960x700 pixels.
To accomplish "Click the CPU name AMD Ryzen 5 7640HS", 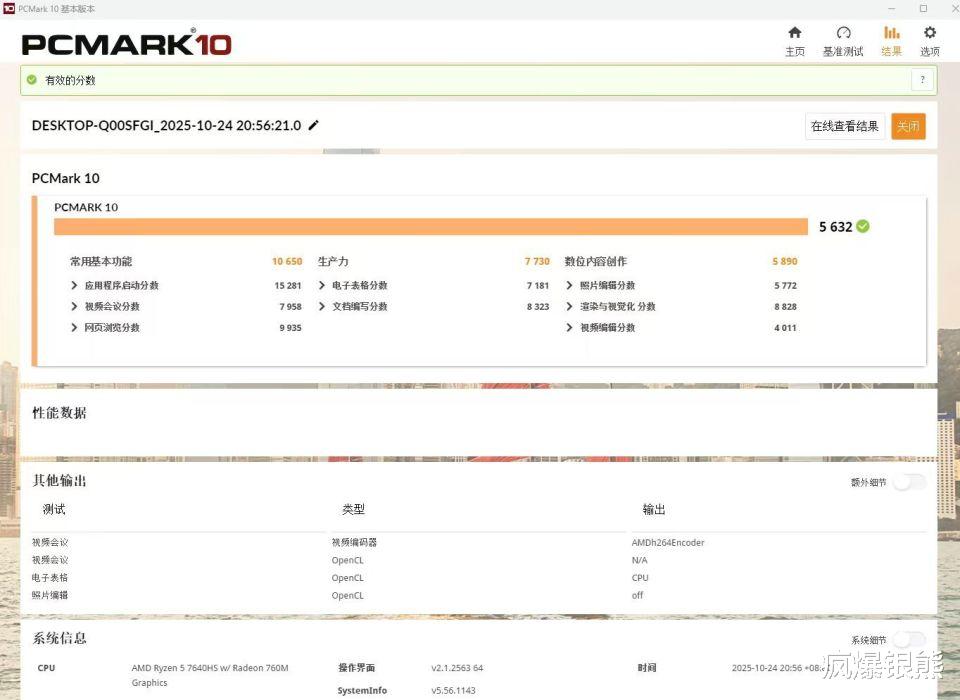I will pos(210,675).
